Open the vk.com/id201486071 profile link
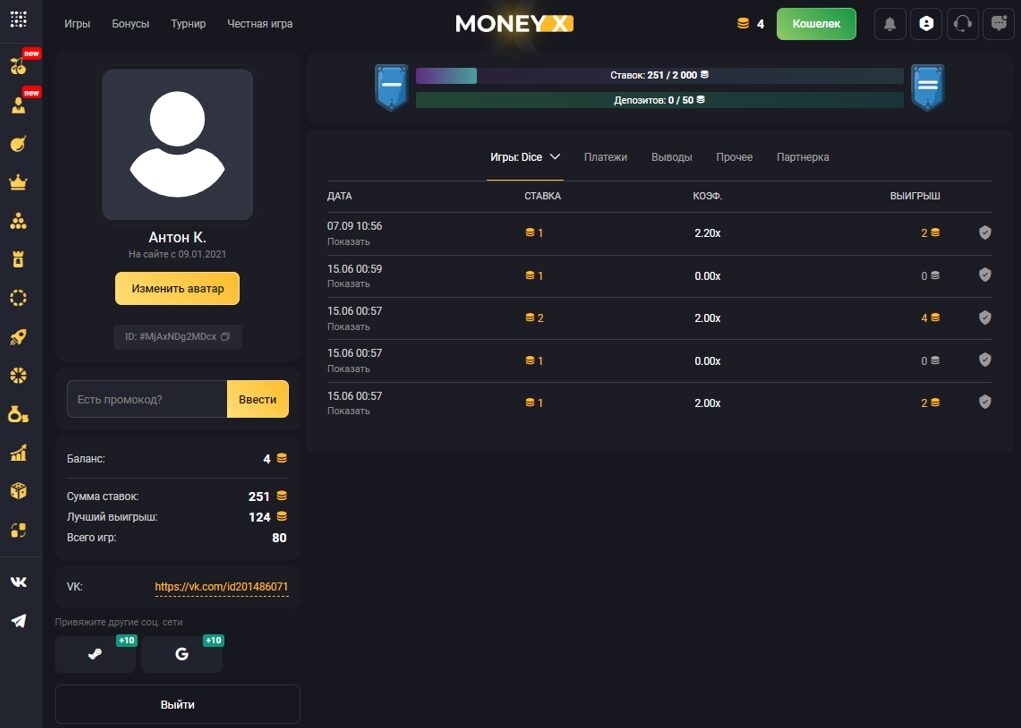1021x728 pixels. click(x=221, y=587)
